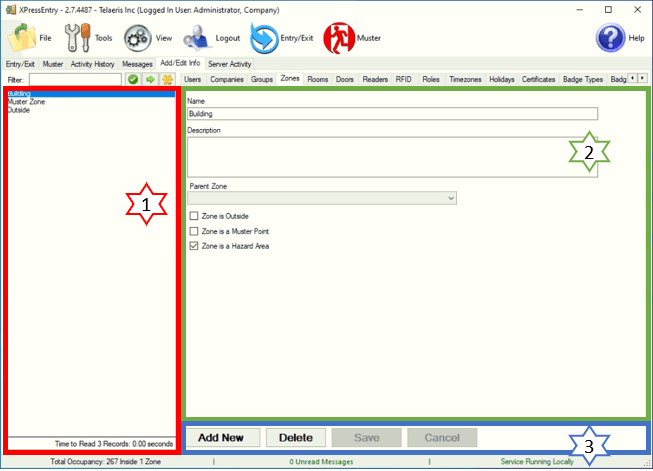Switch to the Roles sub-tab
Screen dimensions: 653x471
431,79
